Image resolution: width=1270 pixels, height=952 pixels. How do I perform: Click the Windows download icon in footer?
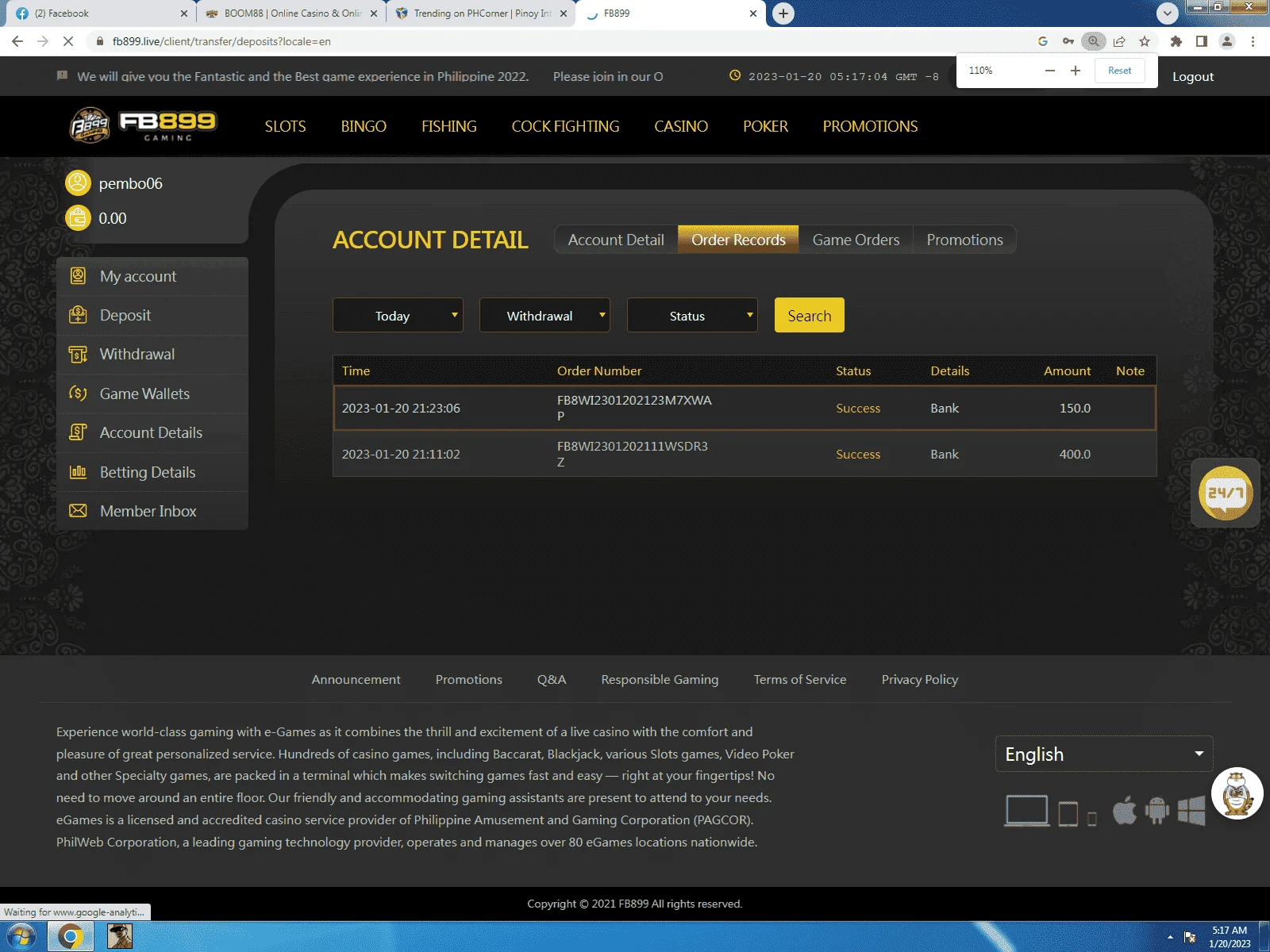point(1191,811)
